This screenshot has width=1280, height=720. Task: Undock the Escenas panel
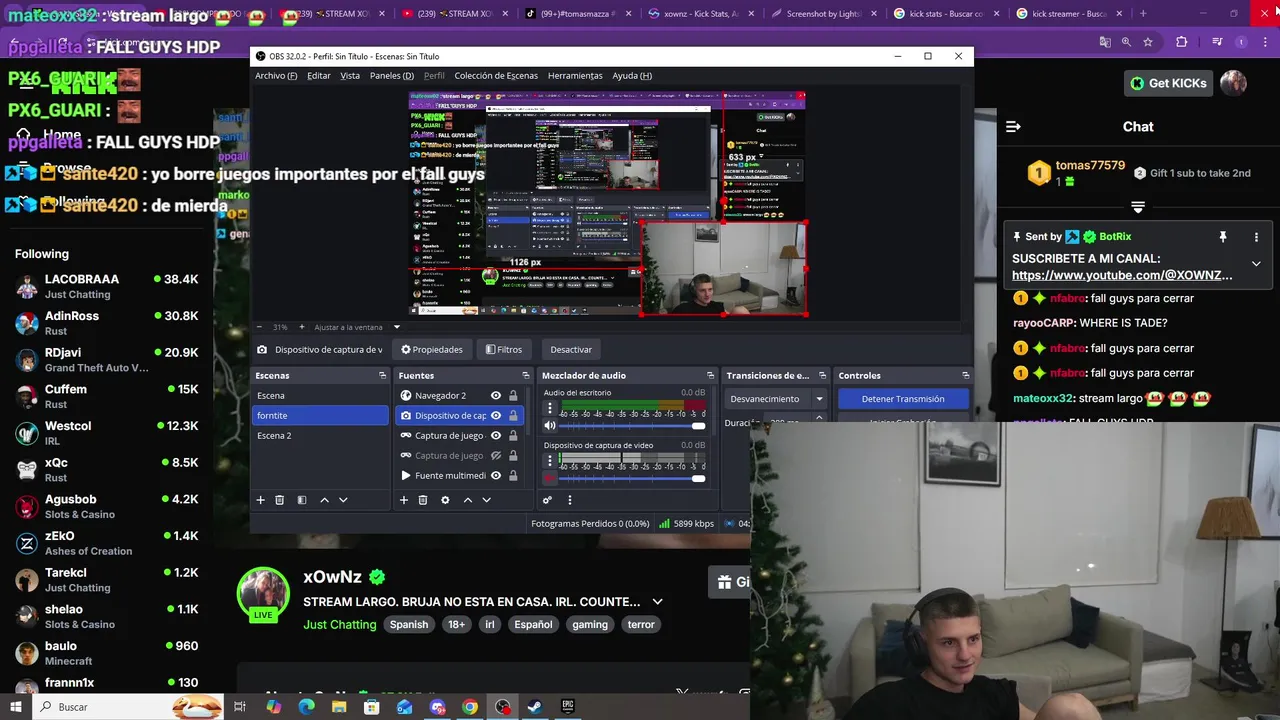point(382,375)
